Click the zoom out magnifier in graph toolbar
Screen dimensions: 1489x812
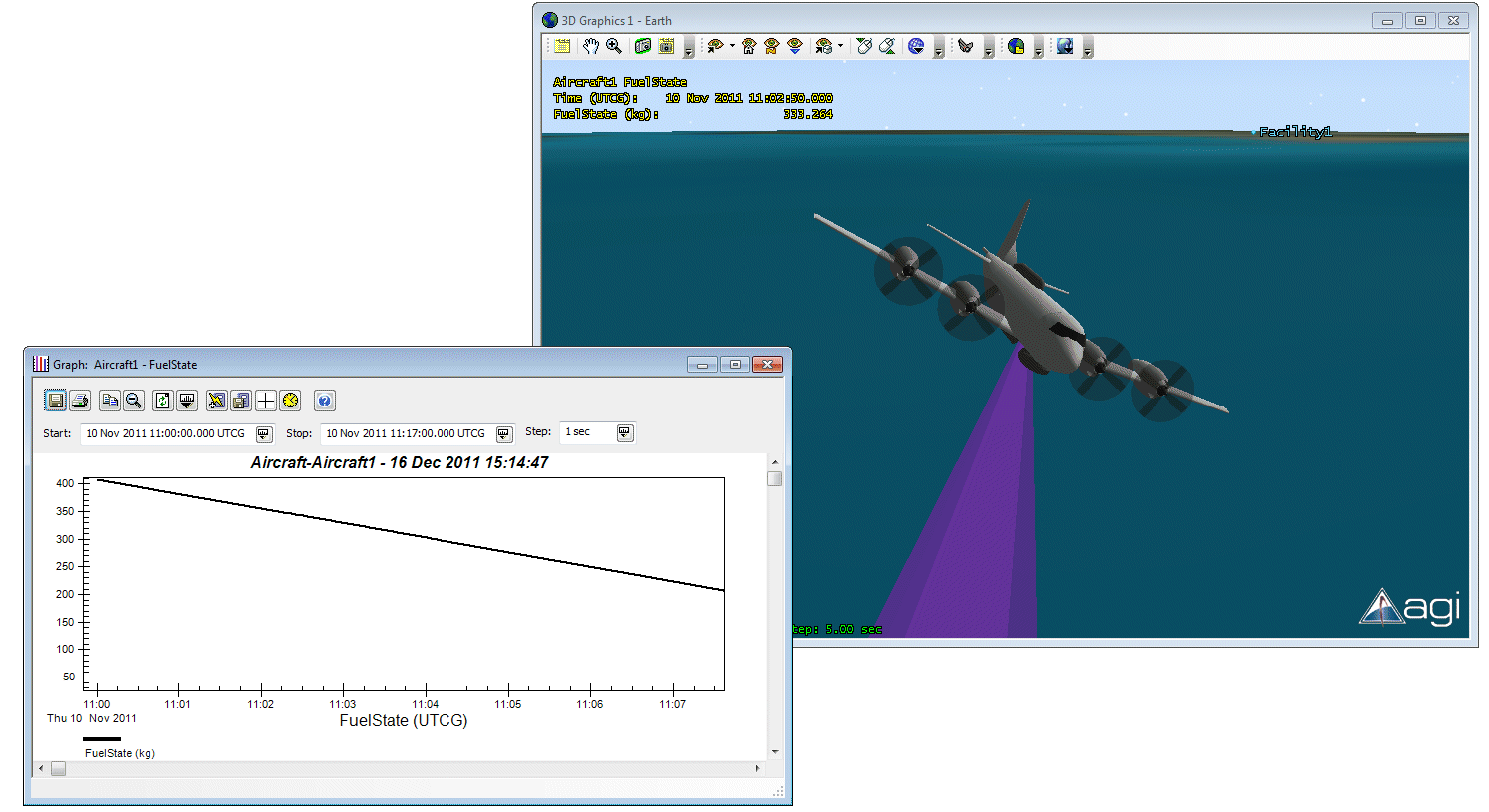point(134,401)
